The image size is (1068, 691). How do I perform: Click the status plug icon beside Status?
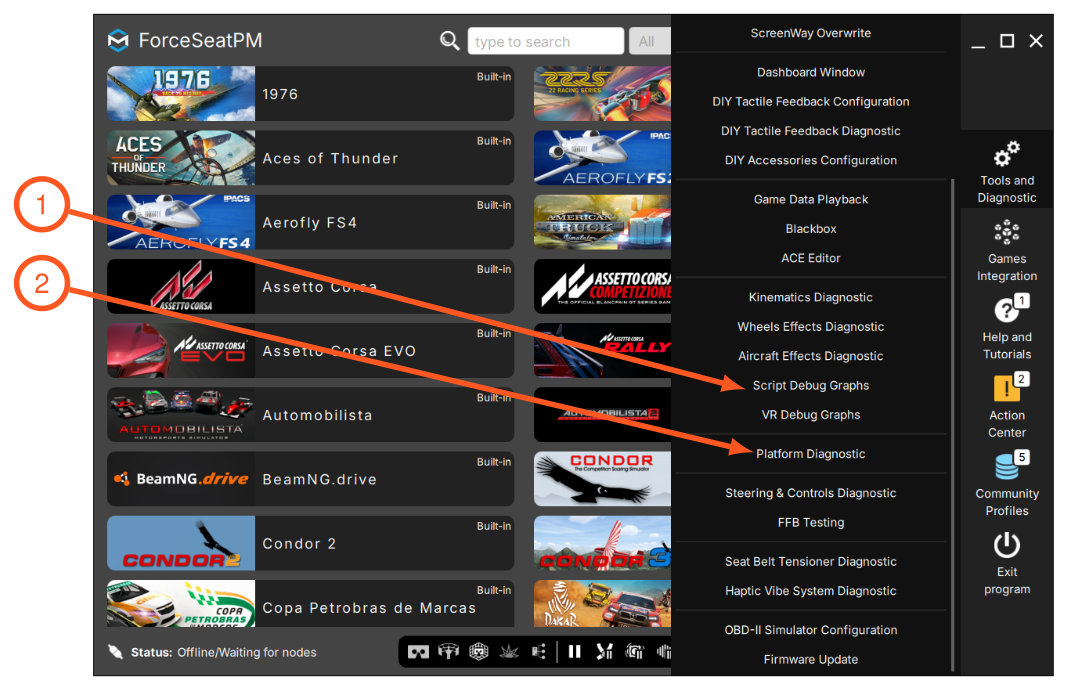pyautogui.click(x=116, y=652)
